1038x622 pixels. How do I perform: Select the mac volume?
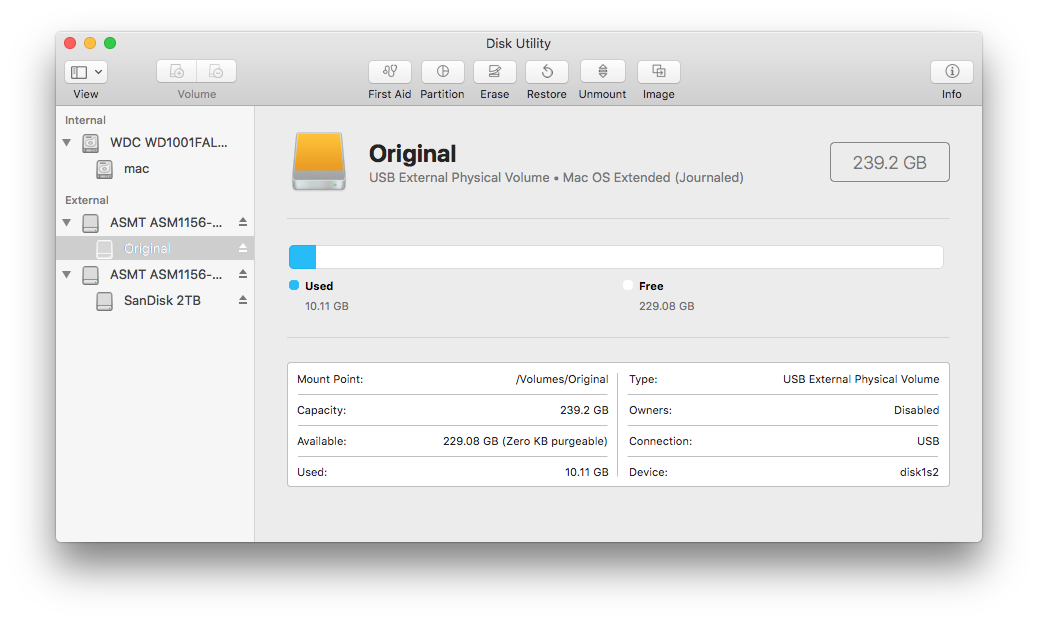(155, 169)
